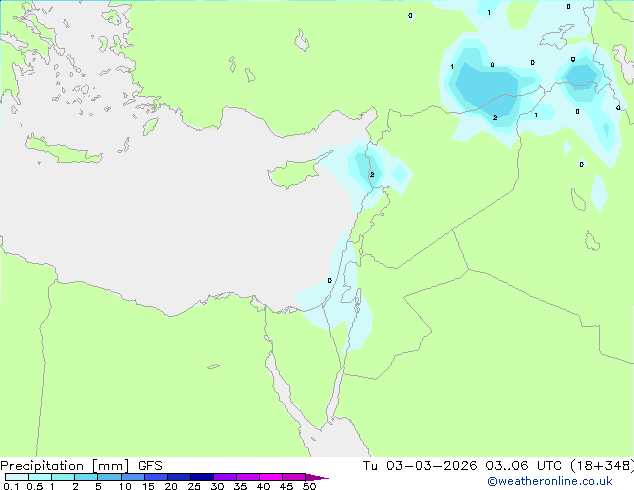
Task: Click the '(18+348)' forecast hour text
Action: tap(602, 466)
